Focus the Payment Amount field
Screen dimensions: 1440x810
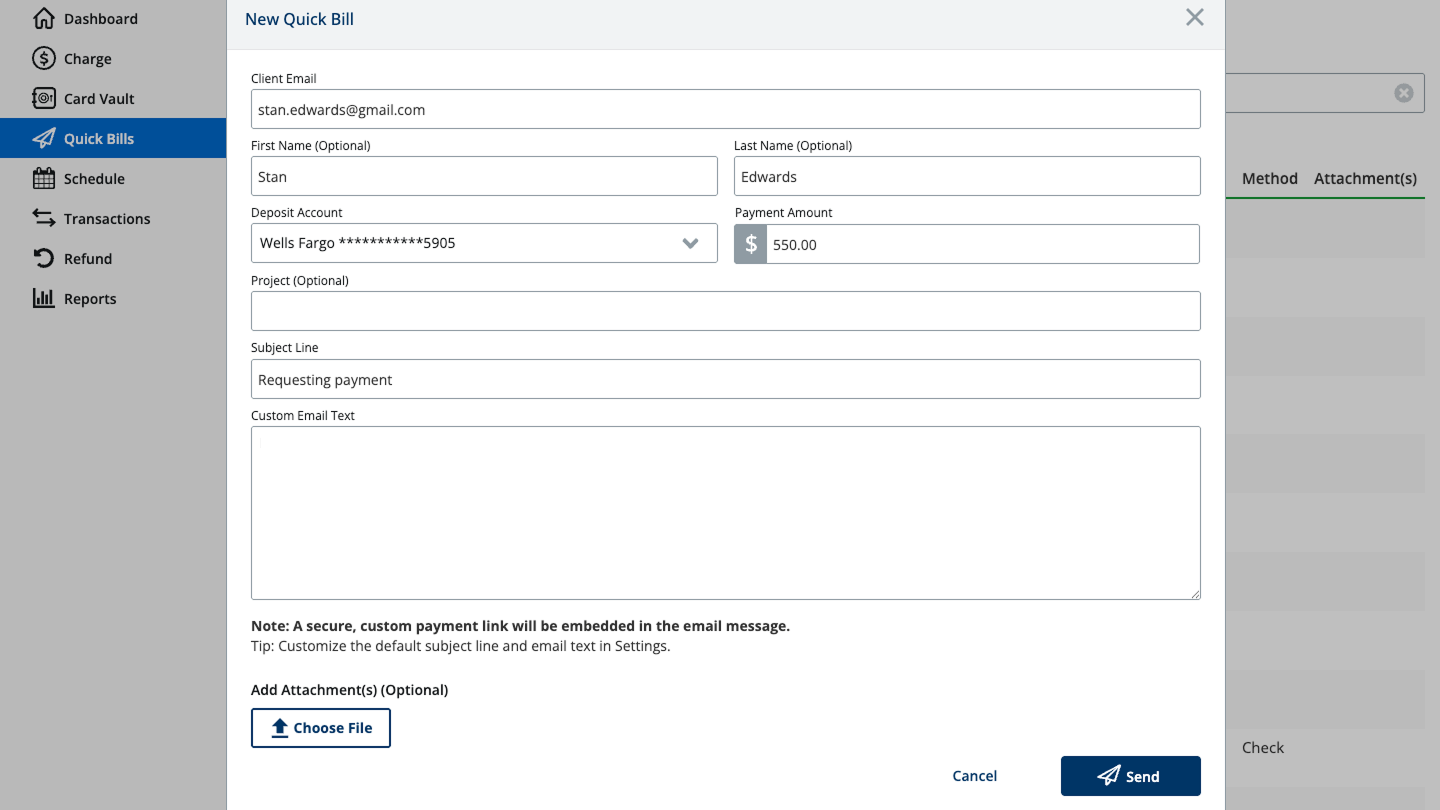tap(982, 244)
